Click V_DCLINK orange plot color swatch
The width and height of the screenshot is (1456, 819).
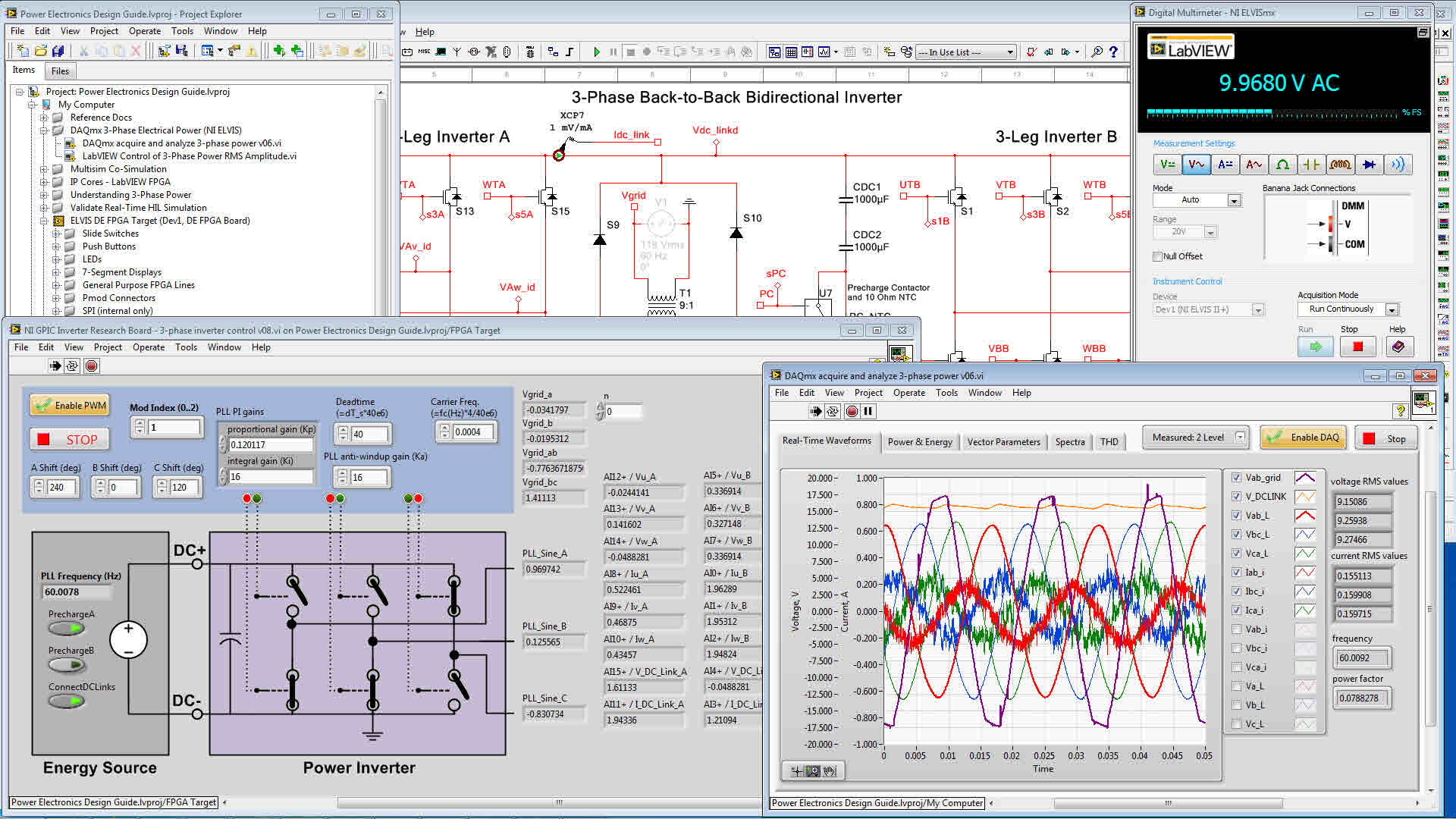(1305, 497)
